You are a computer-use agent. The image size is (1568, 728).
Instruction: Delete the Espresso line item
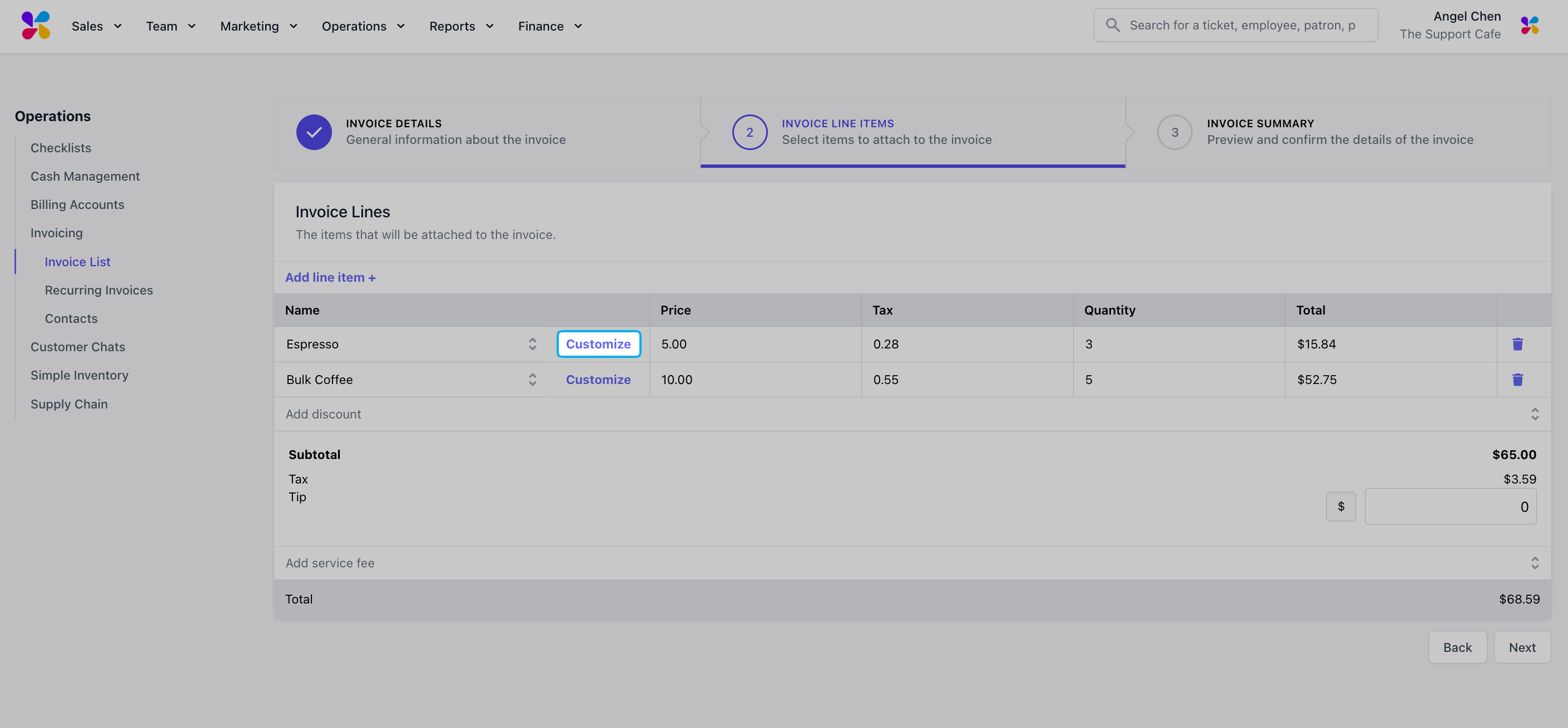click(1517, 344)
